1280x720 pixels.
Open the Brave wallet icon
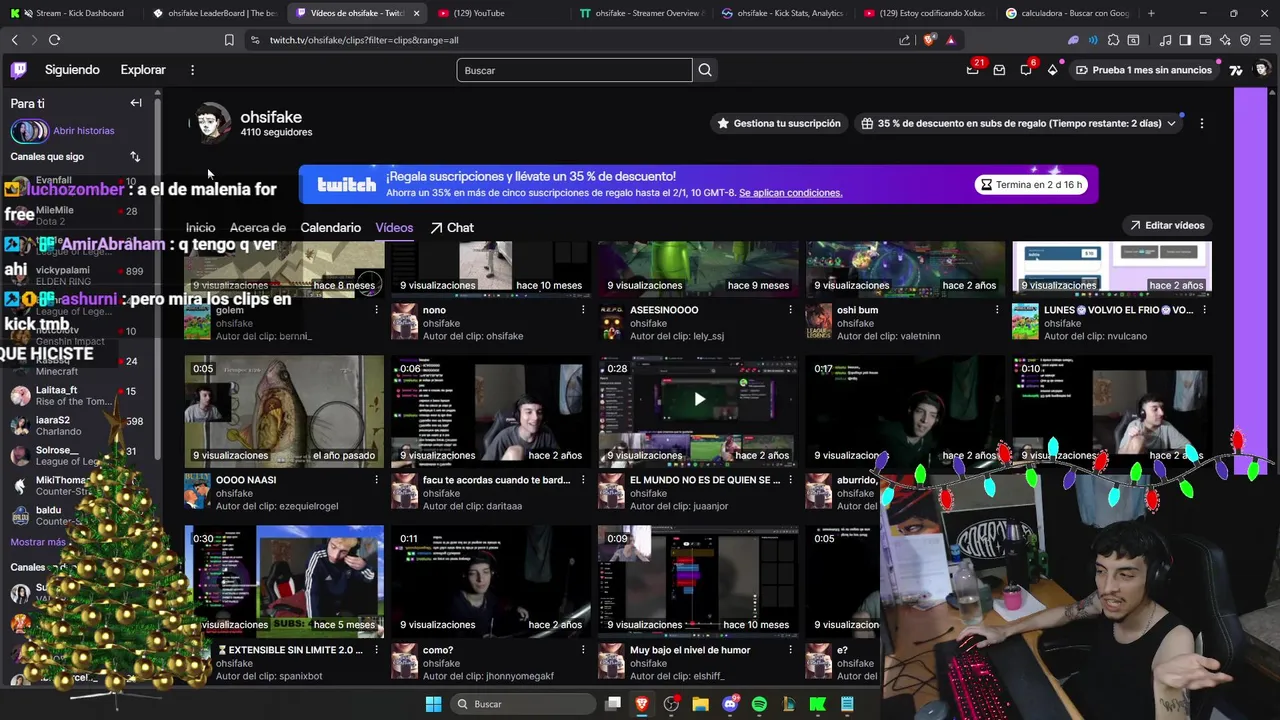click(x=1205, y=40)
